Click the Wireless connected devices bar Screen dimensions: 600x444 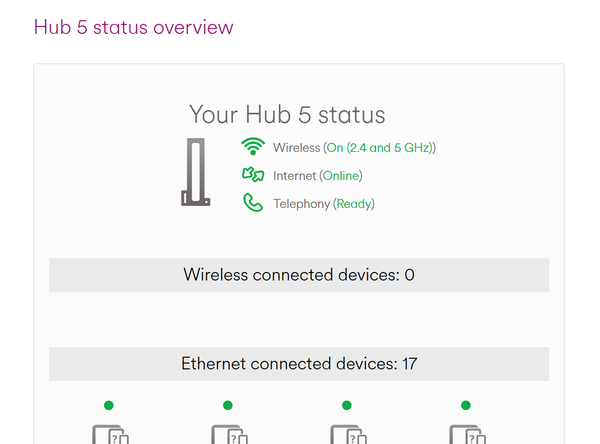(x=299, y=275)
